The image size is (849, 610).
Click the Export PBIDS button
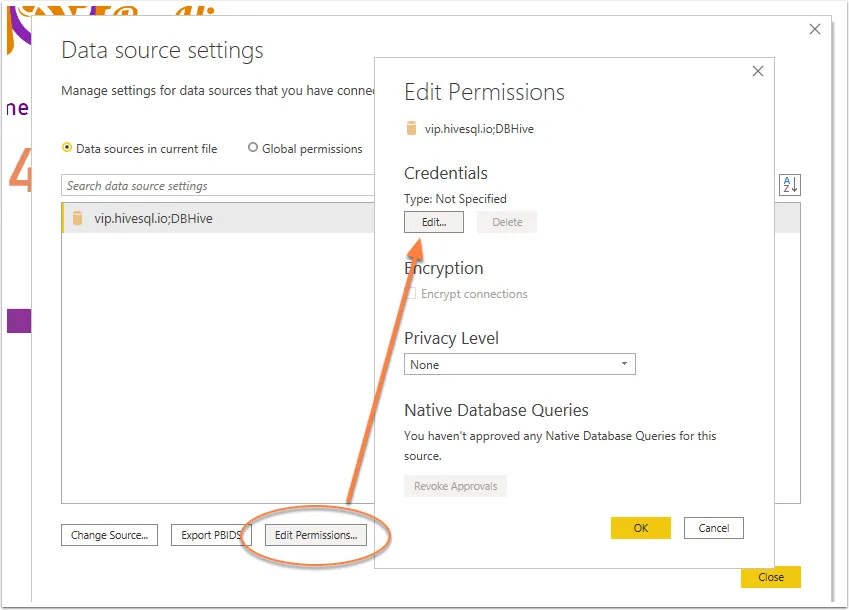211,535
